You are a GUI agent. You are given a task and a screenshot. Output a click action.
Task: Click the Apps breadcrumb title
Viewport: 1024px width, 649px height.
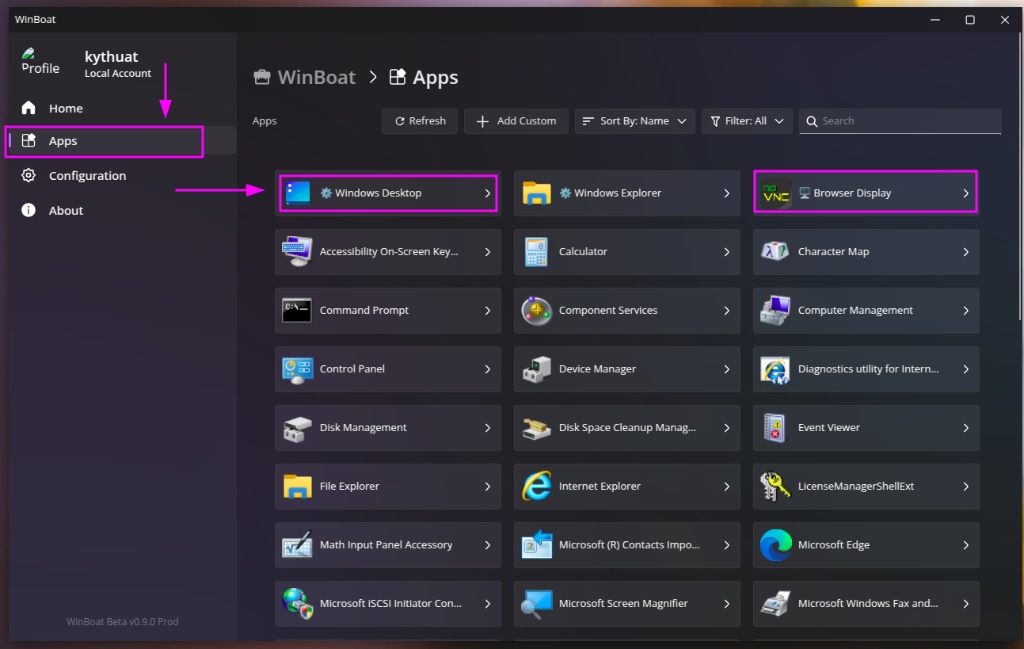coord(435,78)
